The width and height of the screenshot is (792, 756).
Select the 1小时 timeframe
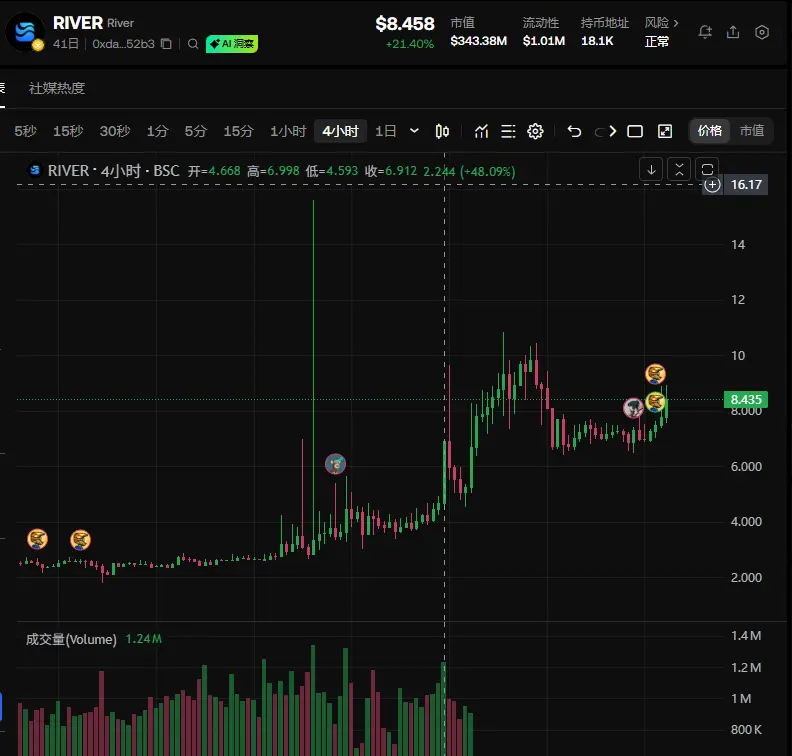288,131
